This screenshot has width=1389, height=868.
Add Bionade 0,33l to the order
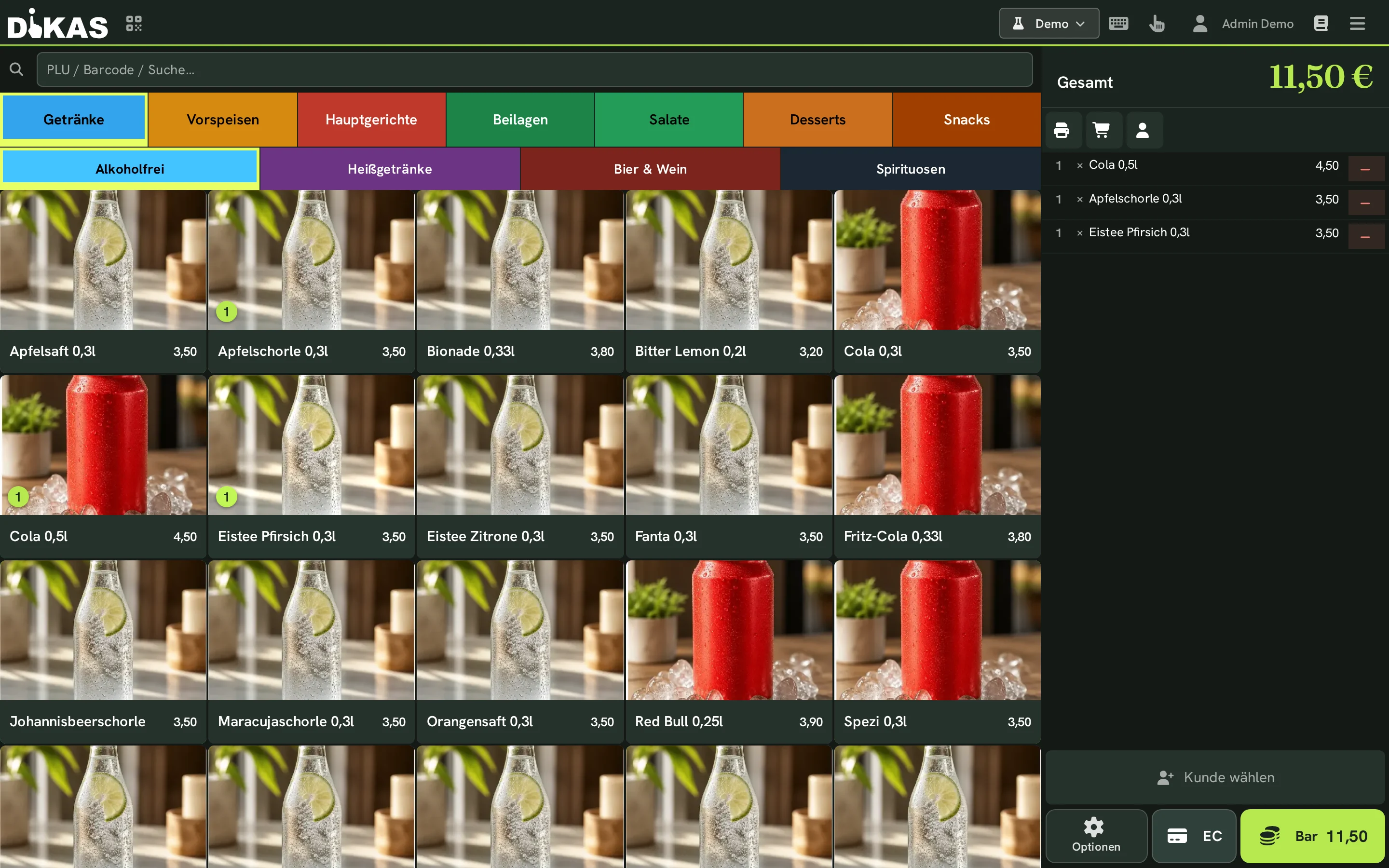click(520, 281)
